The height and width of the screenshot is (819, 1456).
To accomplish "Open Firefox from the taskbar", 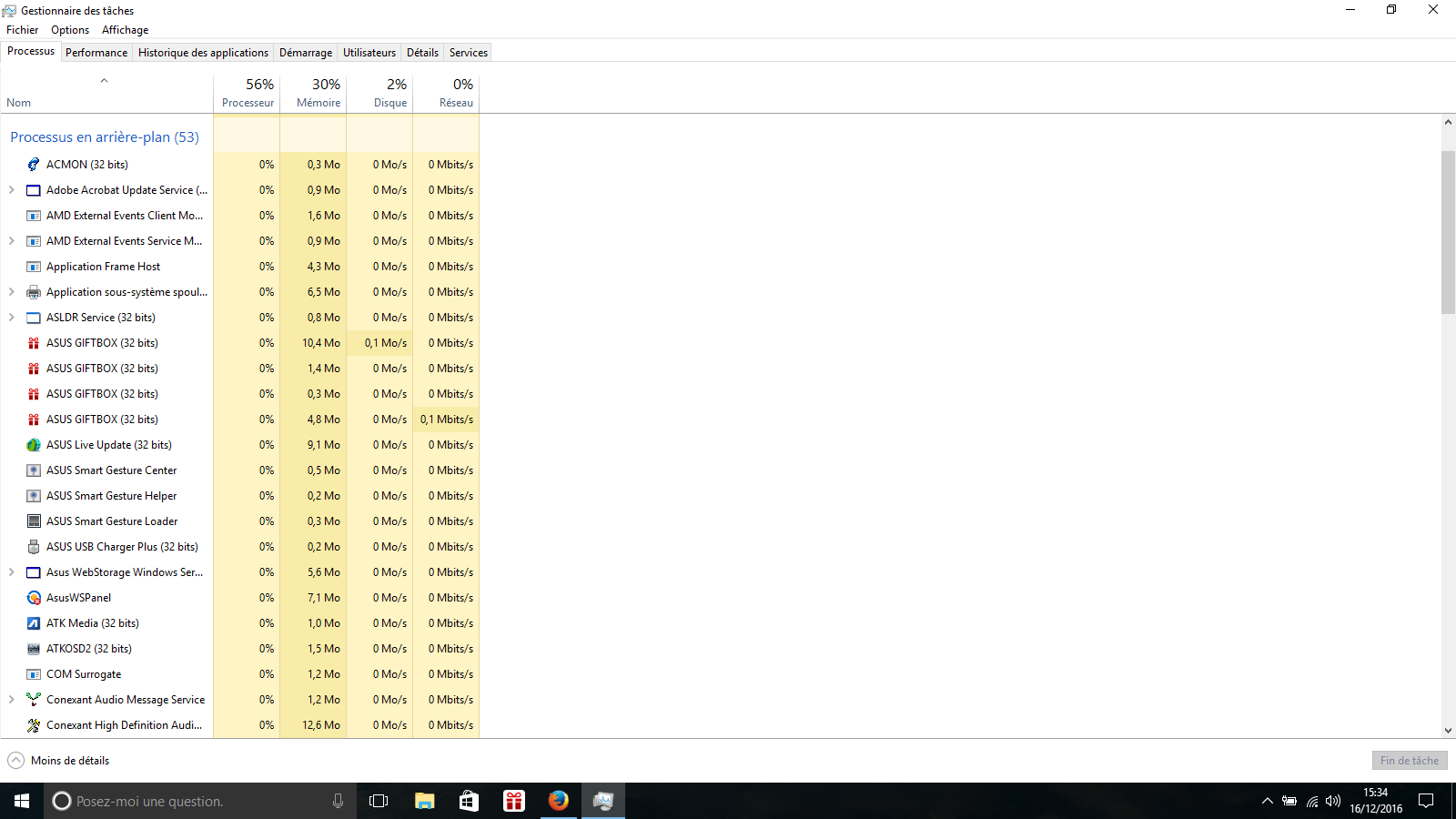I will pos(558,801).
